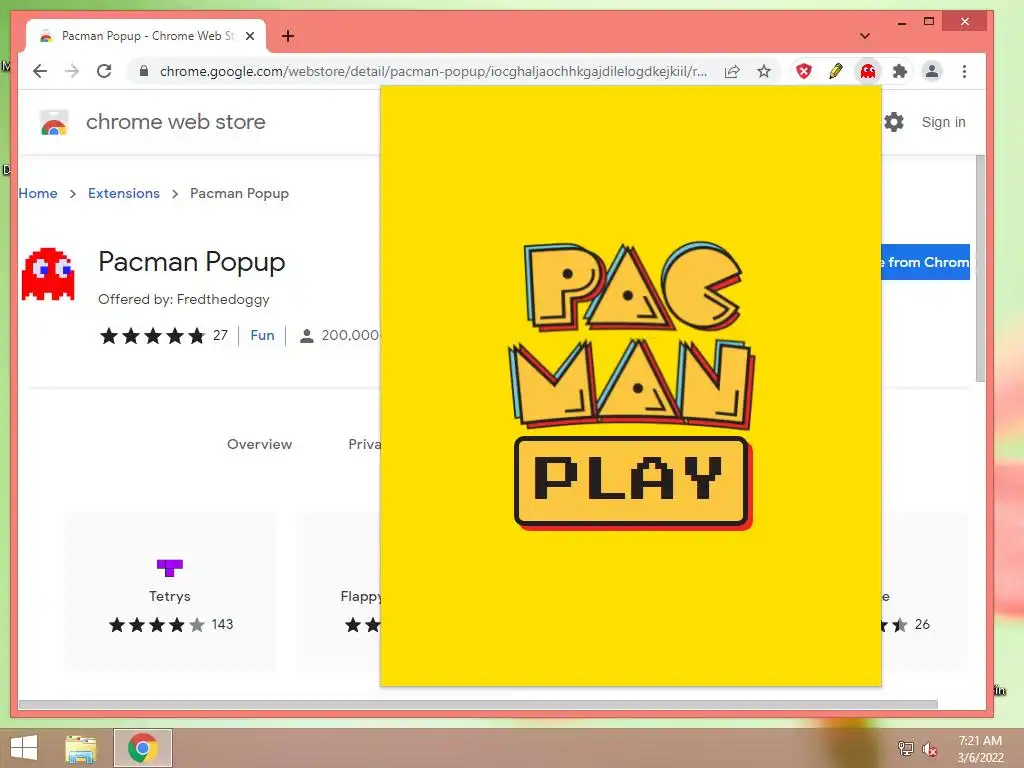Click the yellow pencil extension icon

coord(835,71)
